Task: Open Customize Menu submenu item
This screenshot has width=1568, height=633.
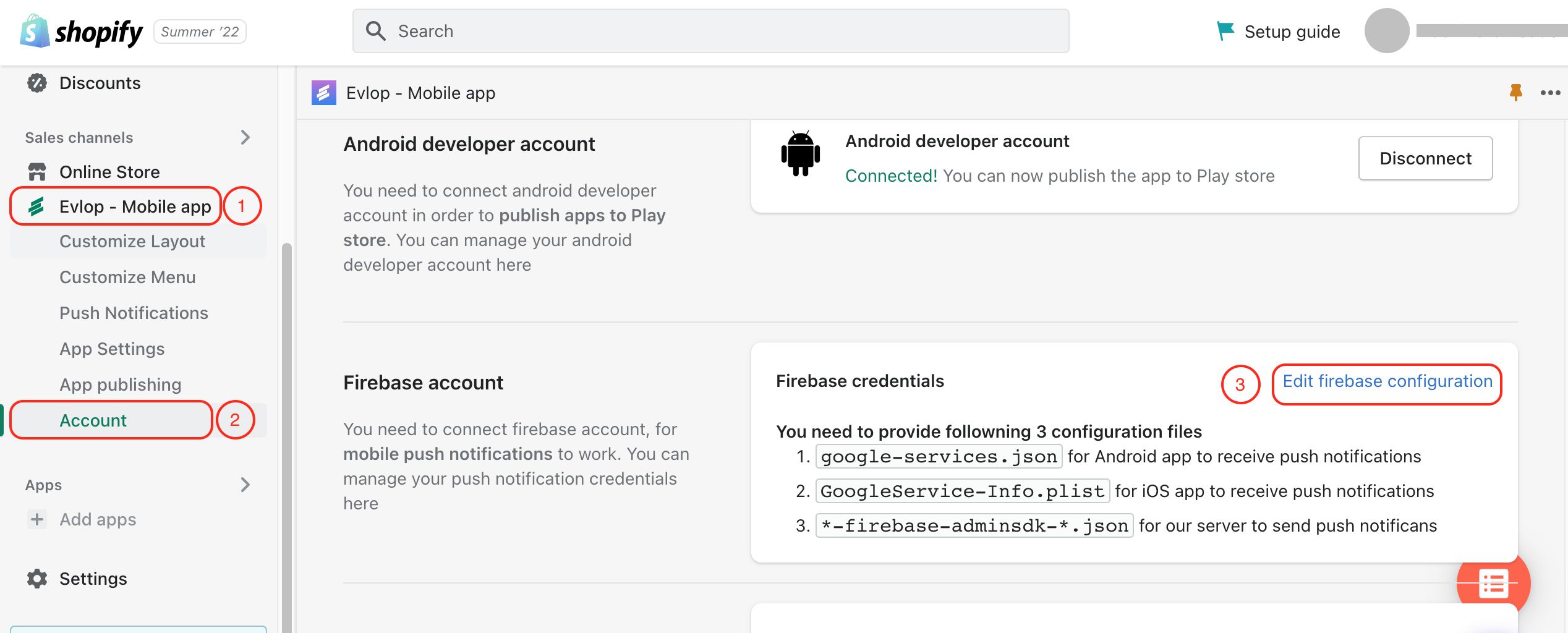Action: click(127, 277)
